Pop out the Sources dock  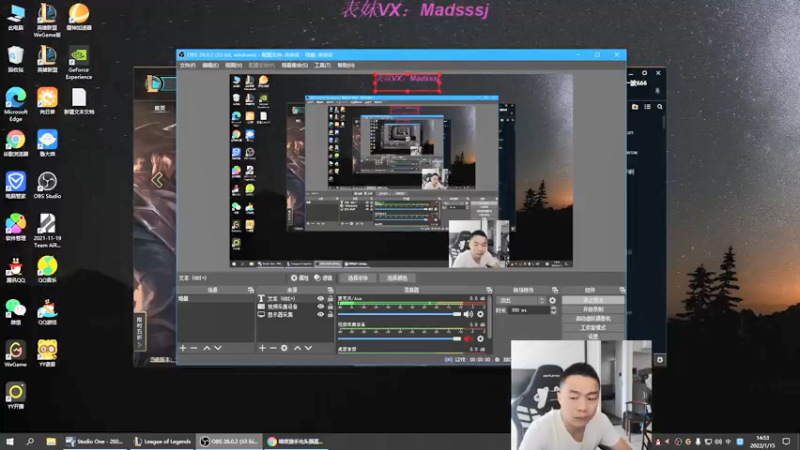330,290
